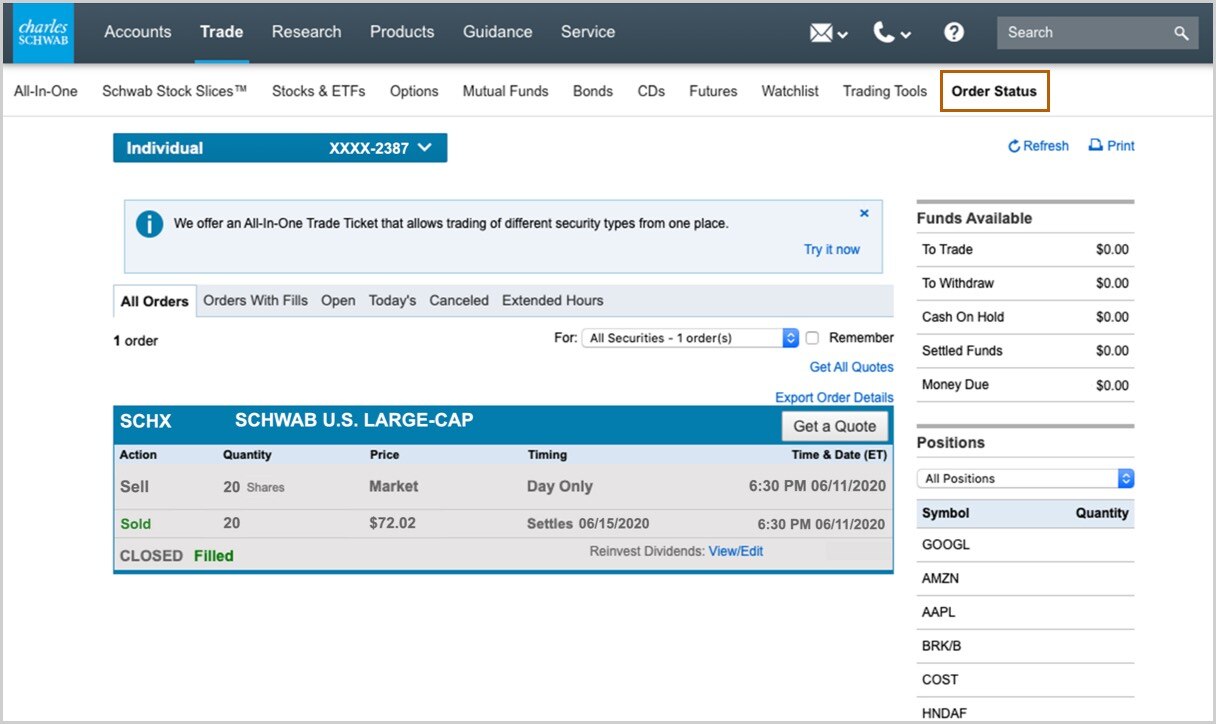Open the All Positions dropdown
The image size is (1216, 724).
pyautogui.click(x=1025, y=478)
